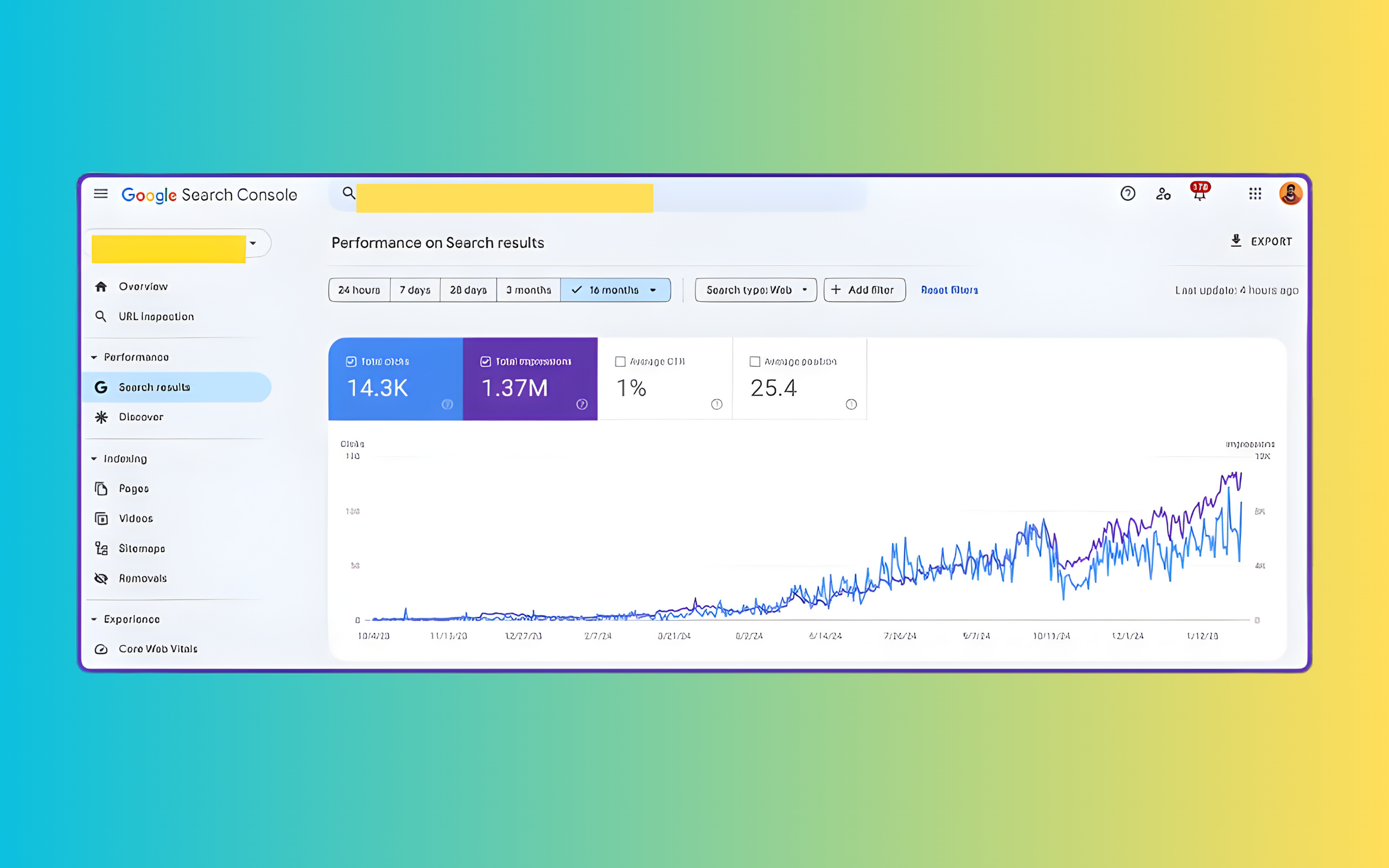1389x868 pixels.
Task: Open the notifications bell icon
Action: [1199, 194]
